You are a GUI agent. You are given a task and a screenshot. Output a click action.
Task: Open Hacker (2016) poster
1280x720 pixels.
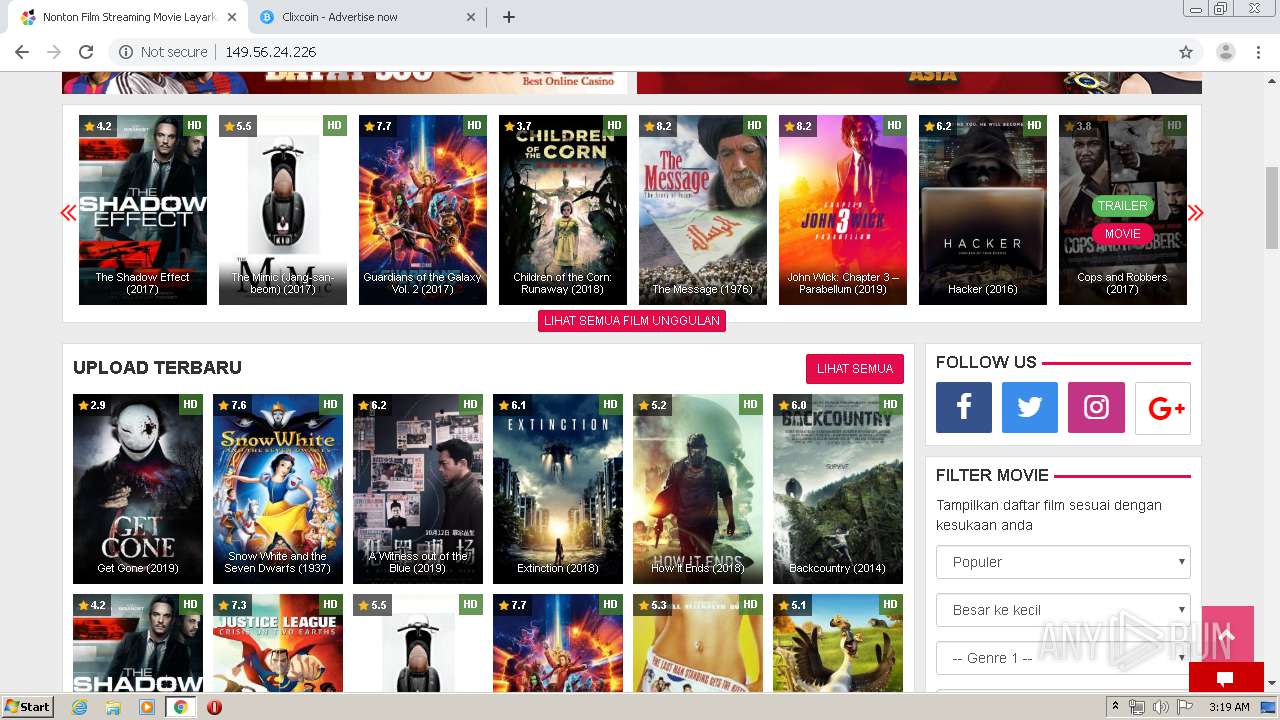[983, 210]
